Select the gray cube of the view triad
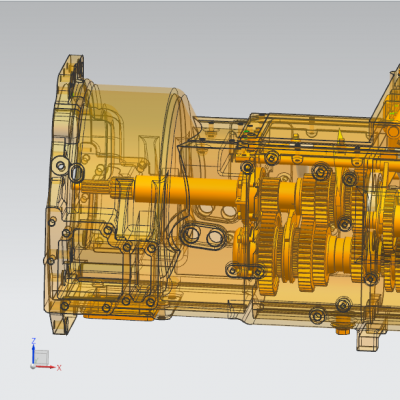Viewport: 400px width, 400px height. pyautogui.click(x=42, y=357)
